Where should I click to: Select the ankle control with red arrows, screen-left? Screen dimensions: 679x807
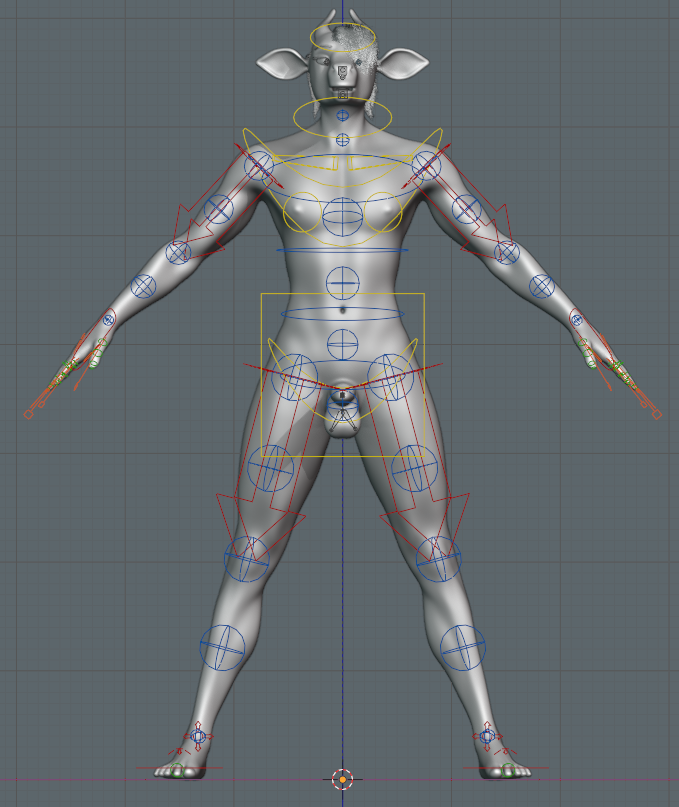click(198, 736)
